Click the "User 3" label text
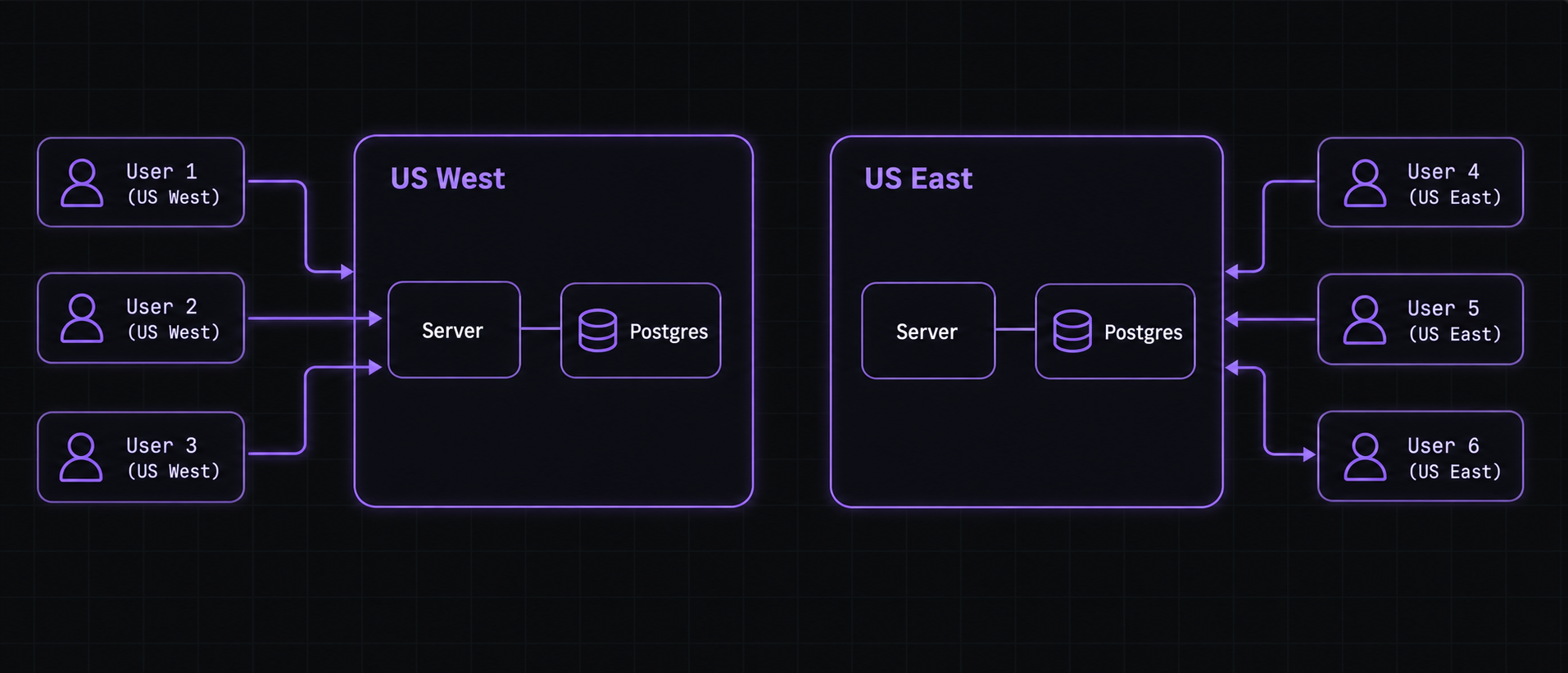Viewport: 1568px width, 673px height. click(x=161, y=445)
